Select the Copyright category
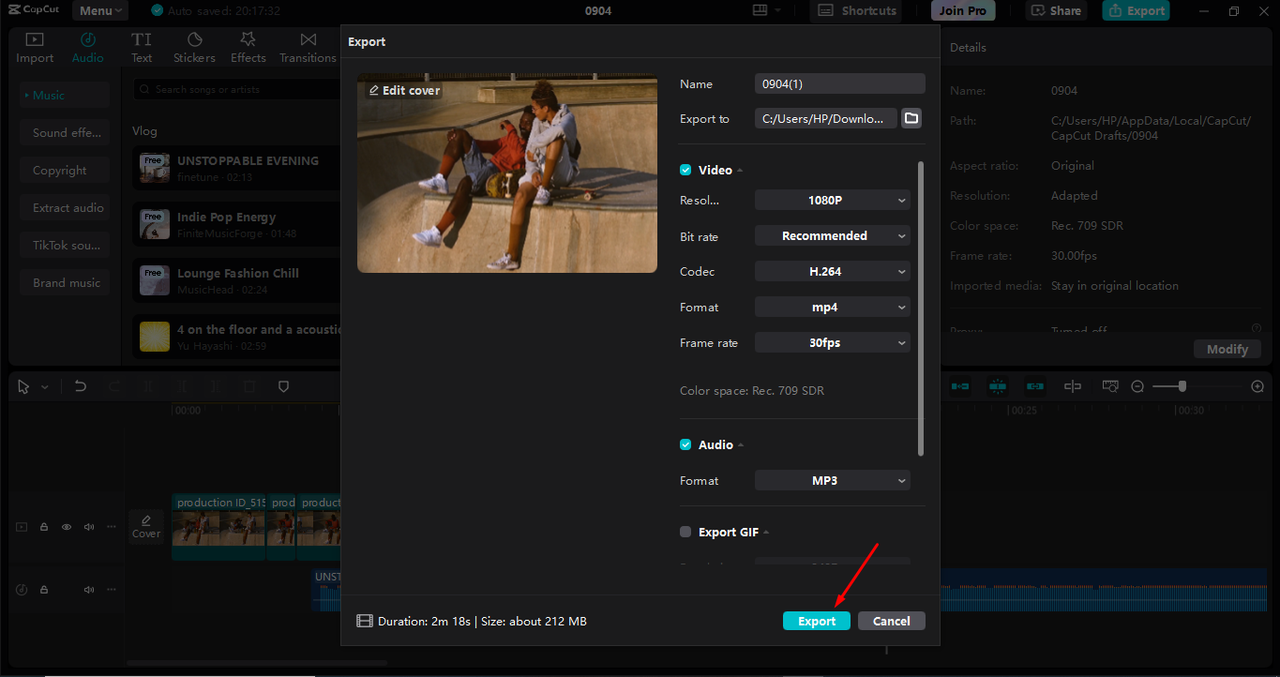This screenshot has width=1280, height=677. click(65, 170)
